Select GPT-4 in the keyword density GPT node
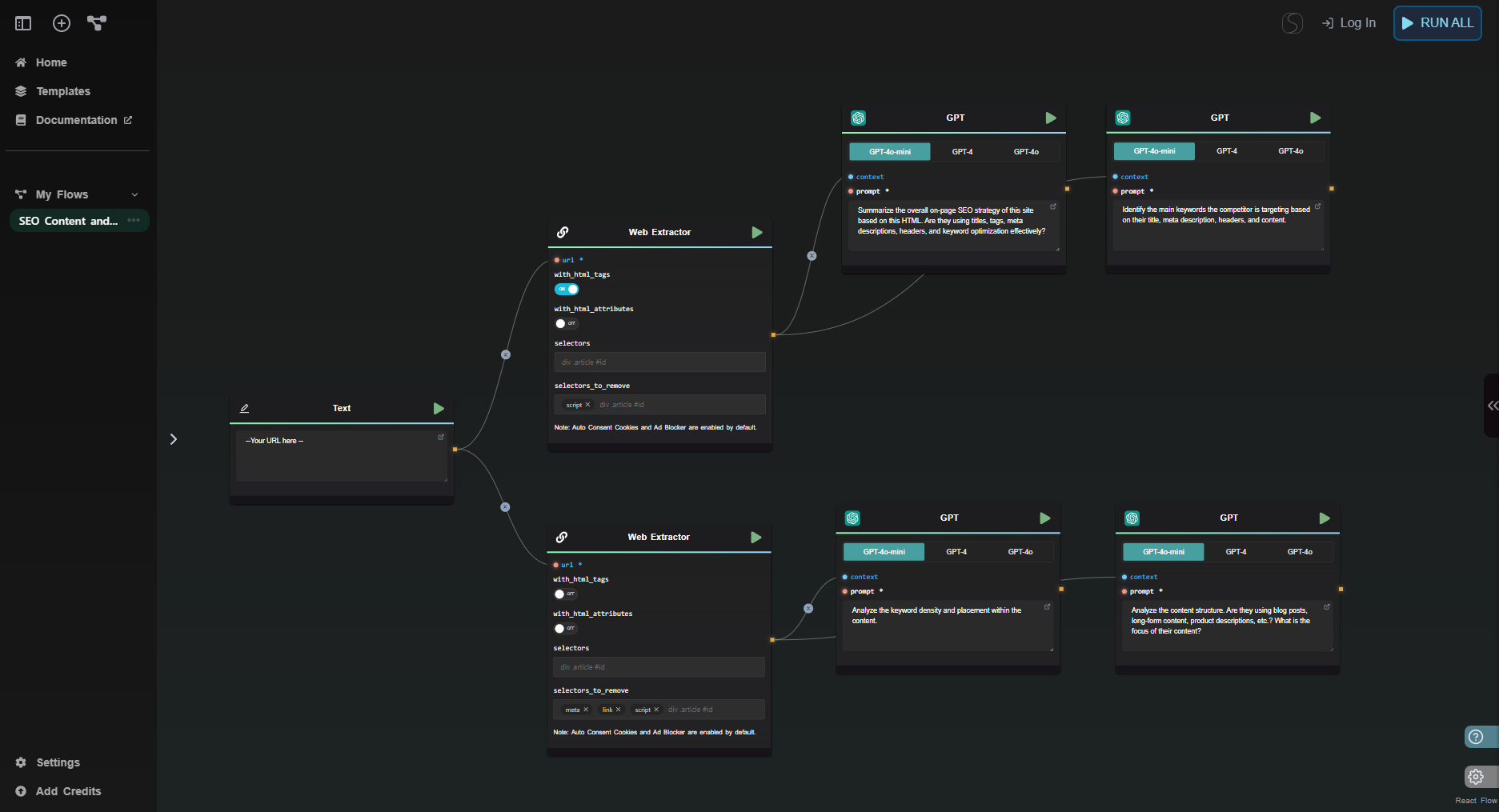Image resolution: width=1499 pixels, height=812 pixels. (956, 551)
